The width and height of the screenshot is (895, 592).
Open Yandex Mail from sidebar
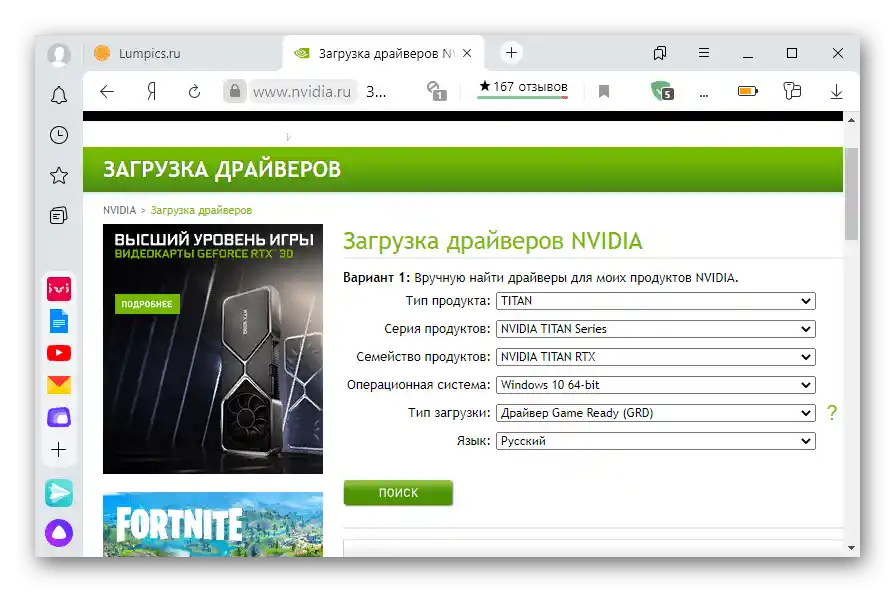[59, 385]
